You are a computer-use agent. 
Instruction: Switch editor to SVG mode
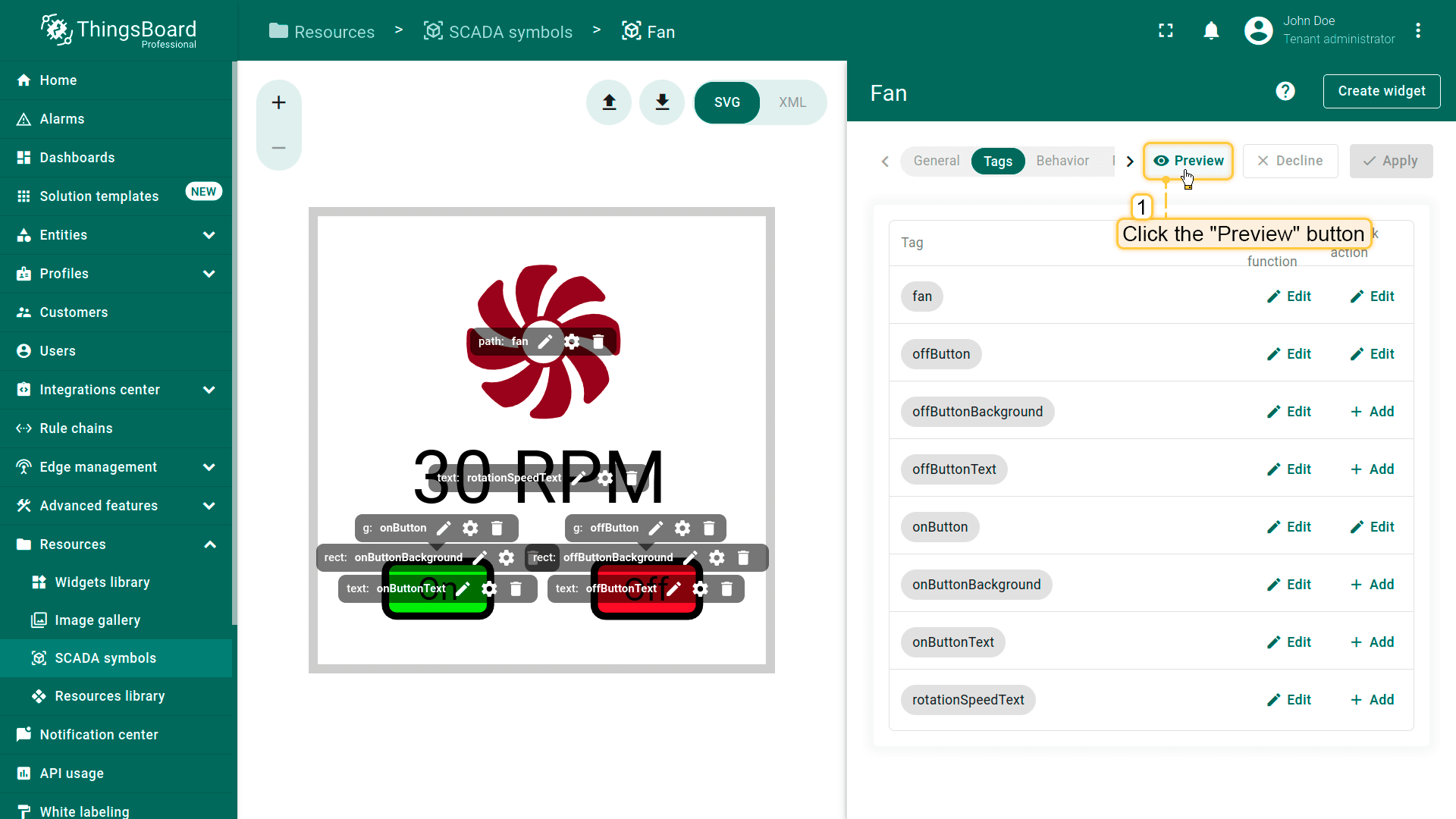726,102
